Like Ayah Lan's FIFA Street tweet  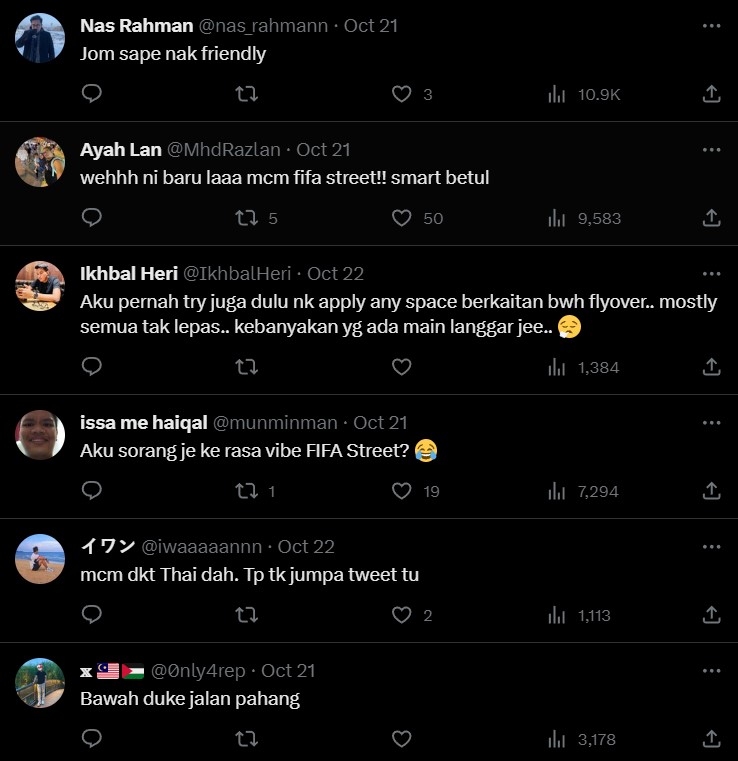[x=401, y=218]
